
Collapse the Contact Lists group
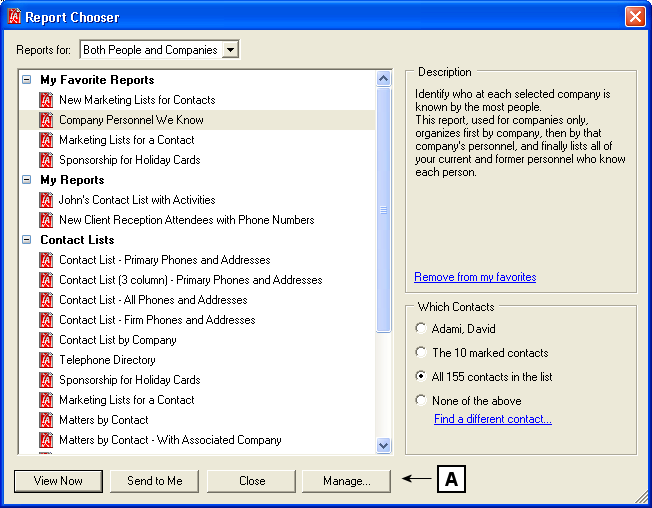pos(27,240)
